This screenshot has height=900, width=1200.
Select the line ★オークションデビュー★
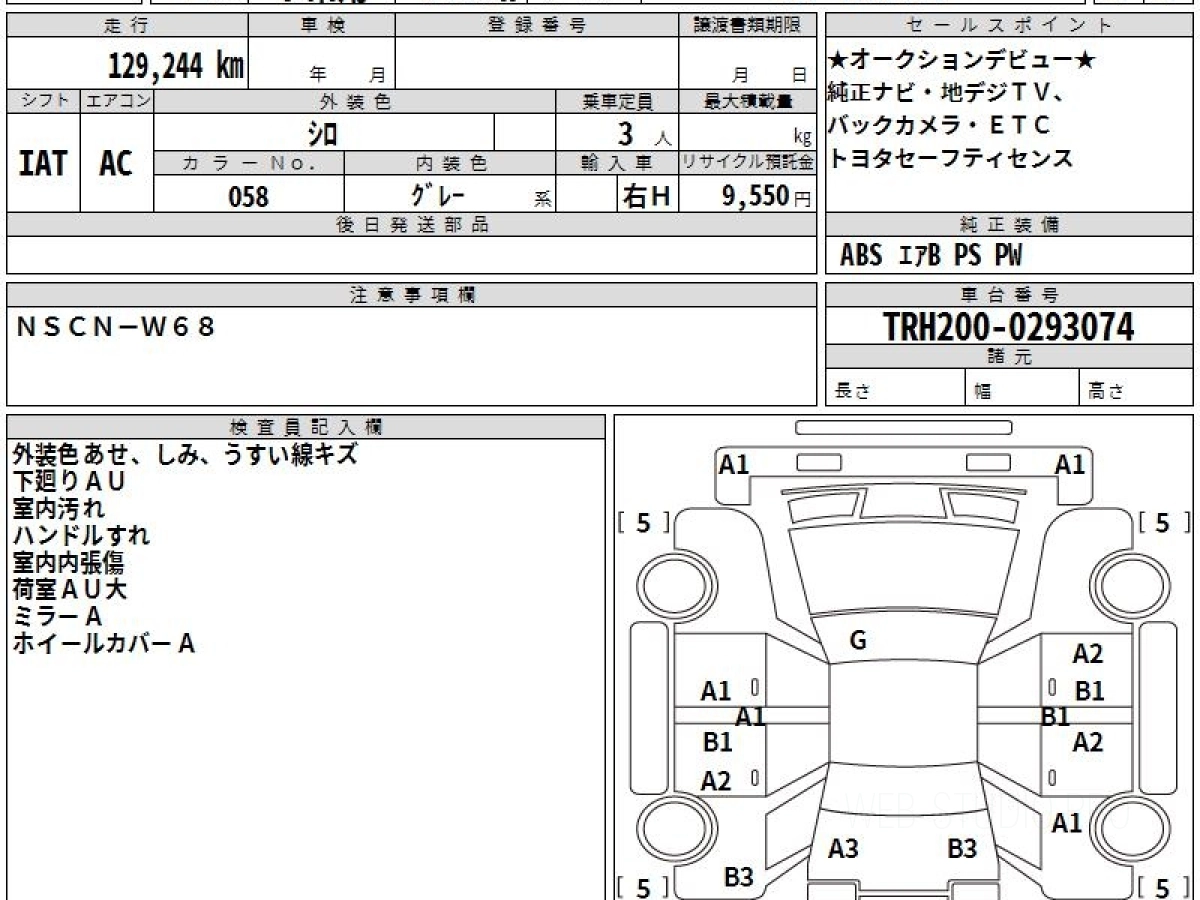click(x=962, y=61)
